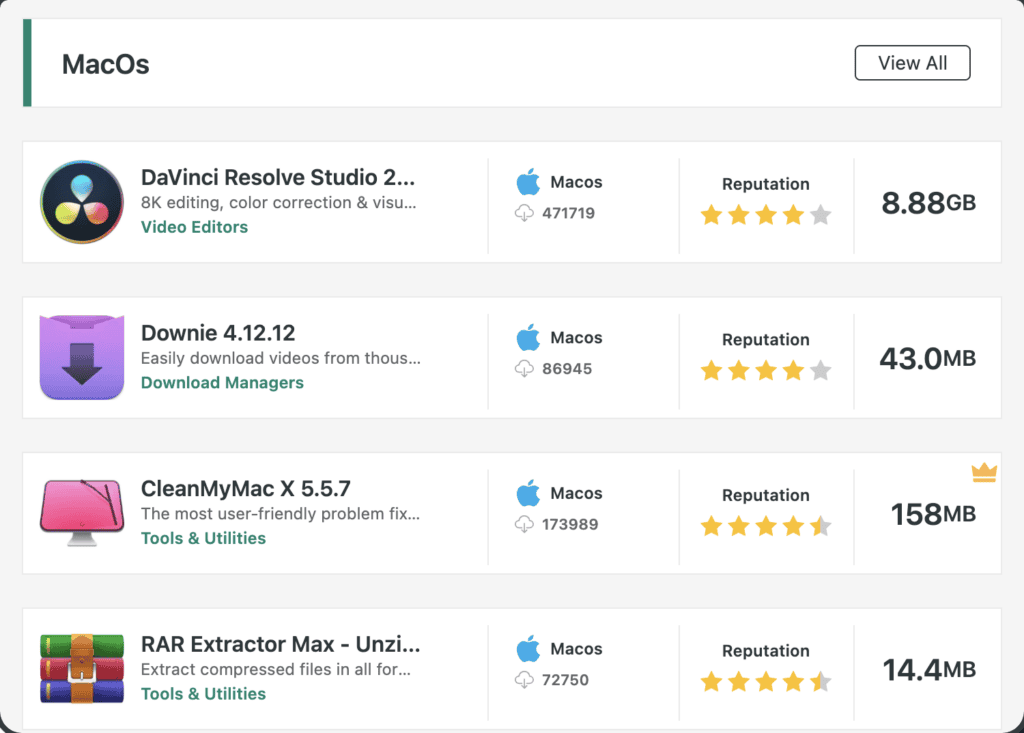
Task: Open Tools & Utilities under CleanMyMac X
Action: (203, 538)
